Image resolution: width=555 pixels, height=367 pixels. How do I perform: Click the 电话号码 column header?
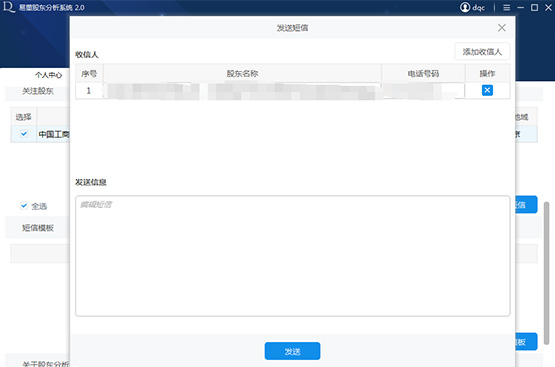click(423, 74)
